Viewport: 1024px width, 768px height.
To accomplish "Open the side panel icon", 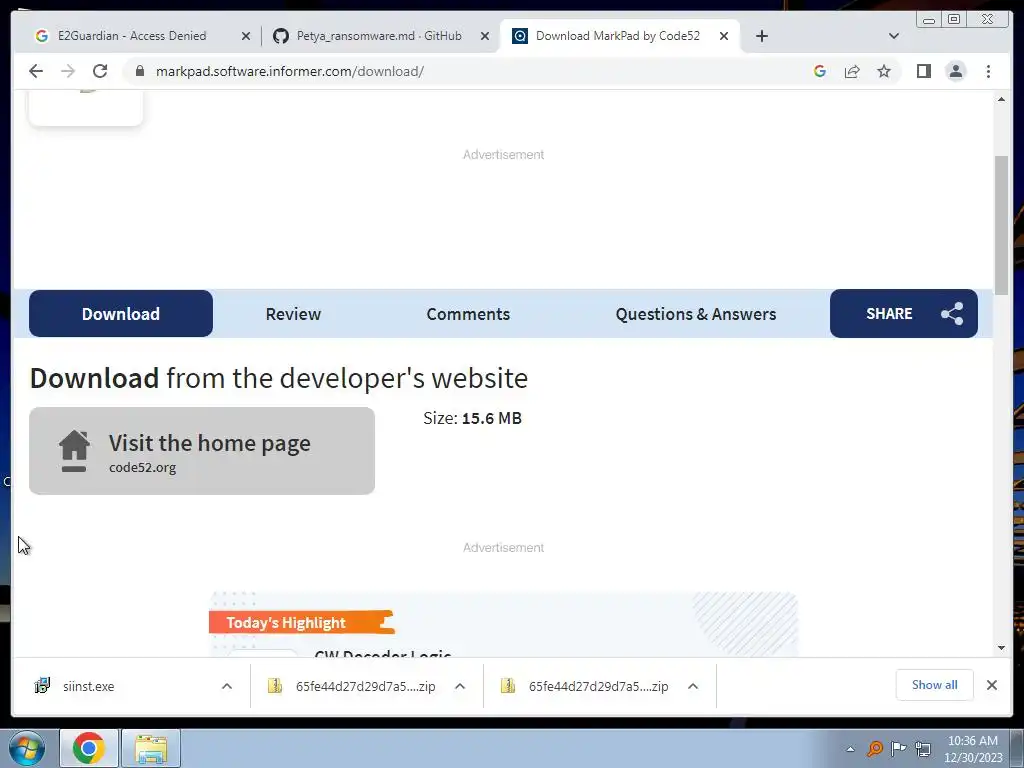I will point(923,71).
